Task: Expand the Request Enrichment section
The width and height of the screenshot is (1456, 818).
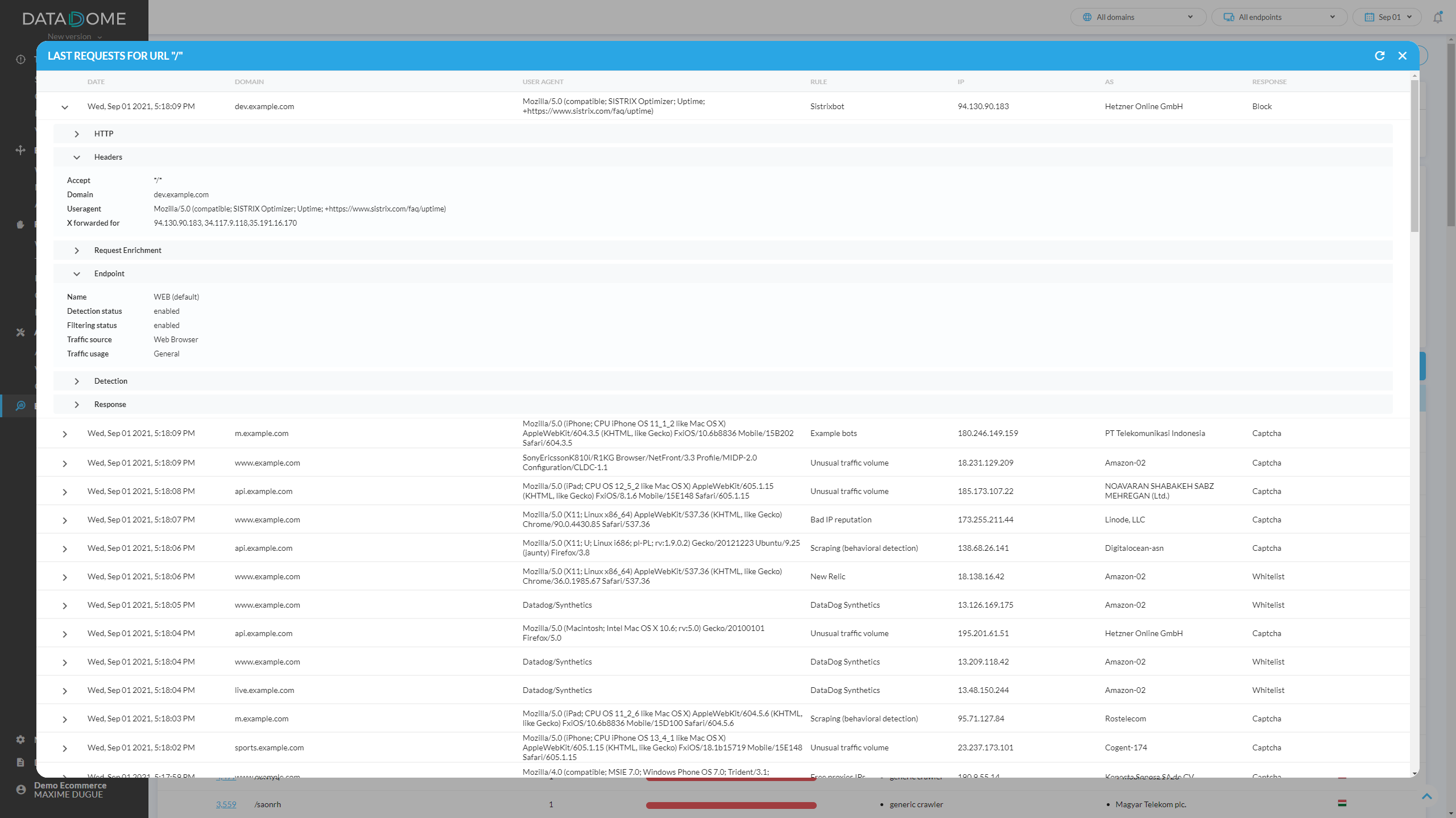Action: (x=77, y=251)
